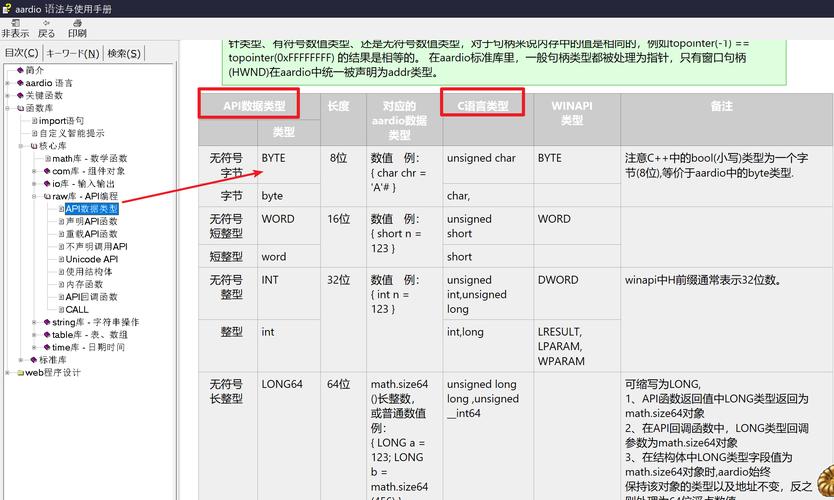Click the book icon beside 关键函数
834x500 pixels.
(x=20, y=96)
